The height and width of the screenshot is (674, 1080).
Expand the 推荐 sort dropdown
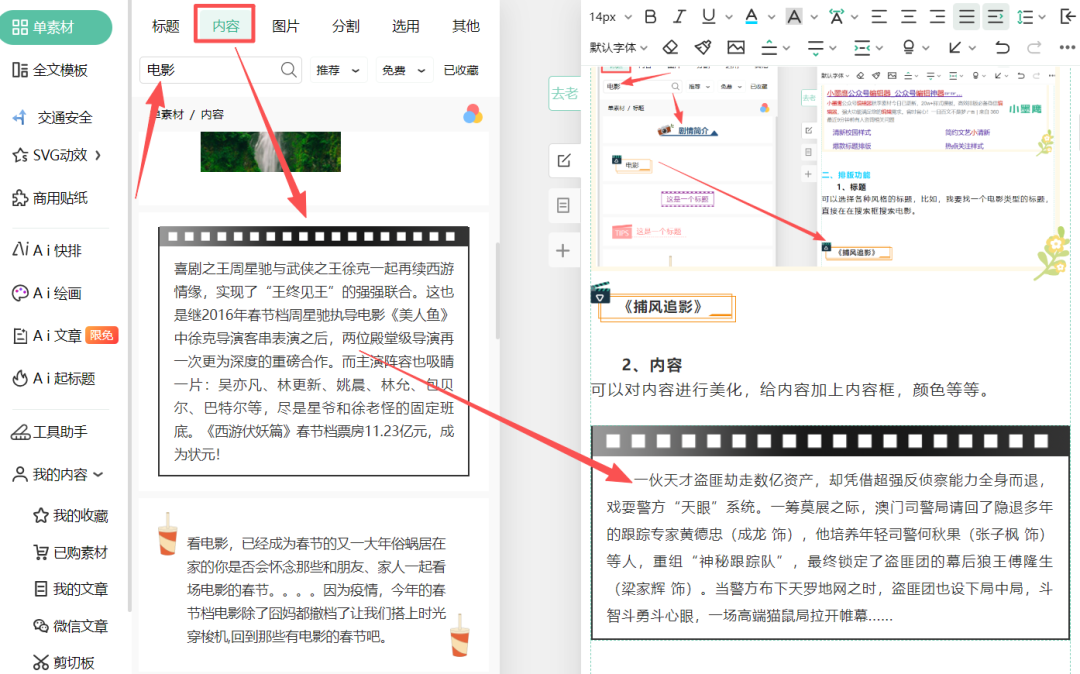[x=338, y=70]
